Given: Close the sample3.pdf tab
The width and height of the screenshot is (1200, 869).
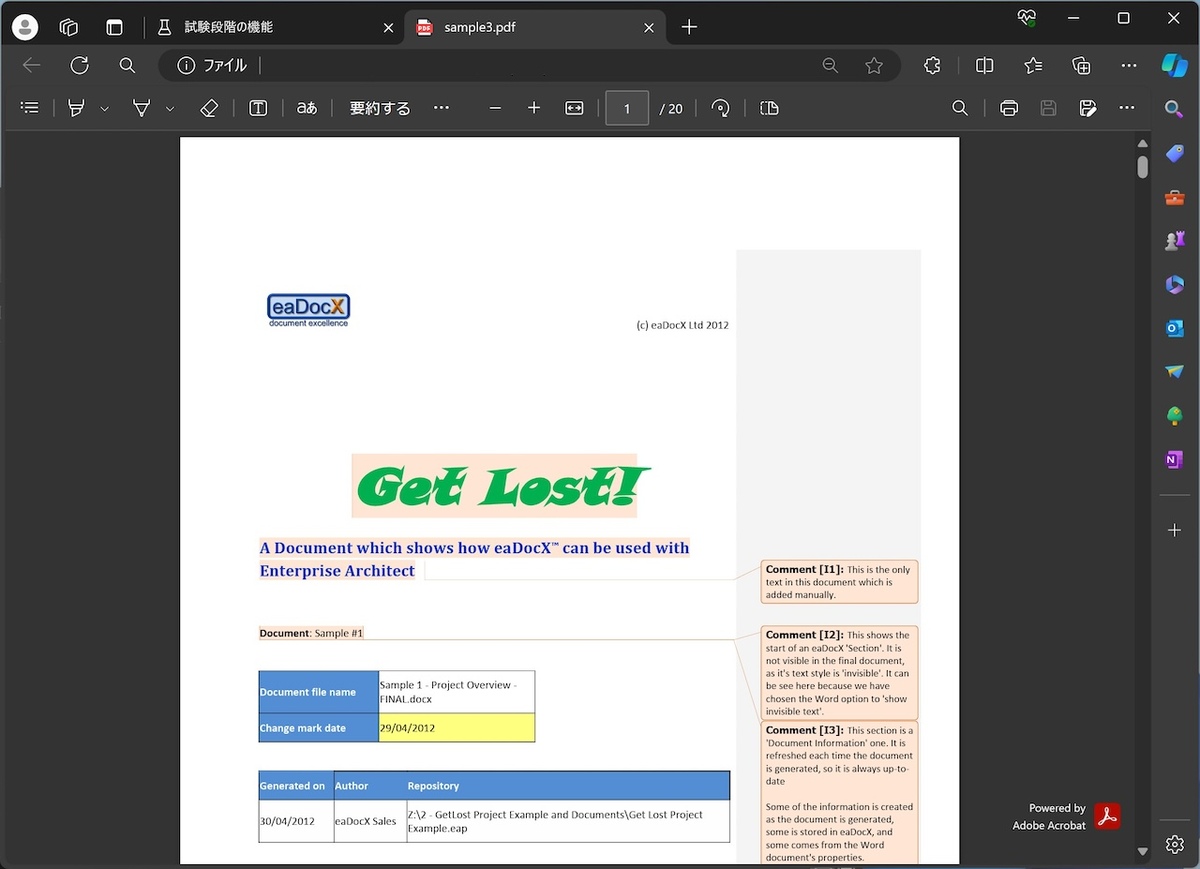Looking at the screenshot, I should tap(649, 28).
